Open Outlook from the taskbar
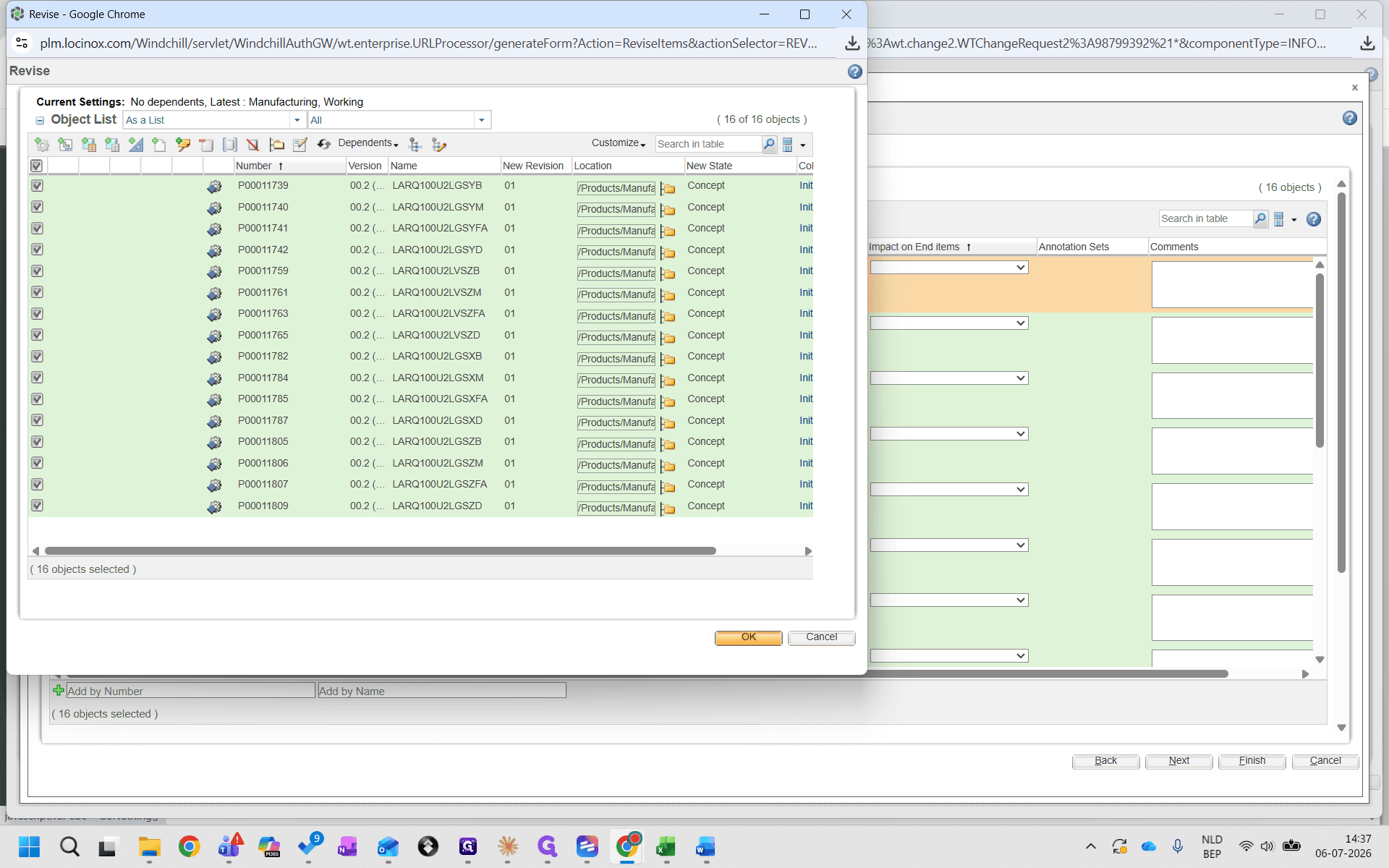Image resolution: width=1389 pixels, height=868 pixels. click(388, 846)
